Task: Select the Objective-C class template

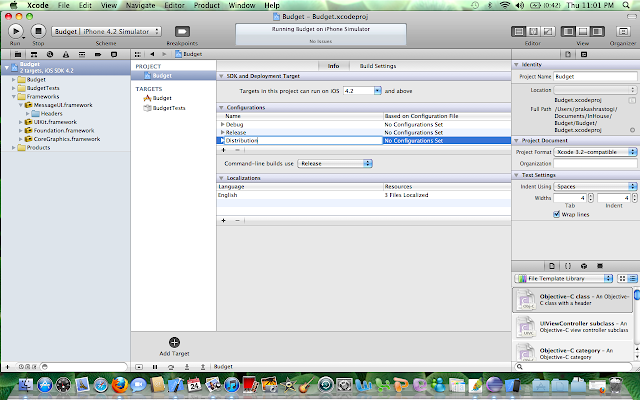Action: coord(573,300)
